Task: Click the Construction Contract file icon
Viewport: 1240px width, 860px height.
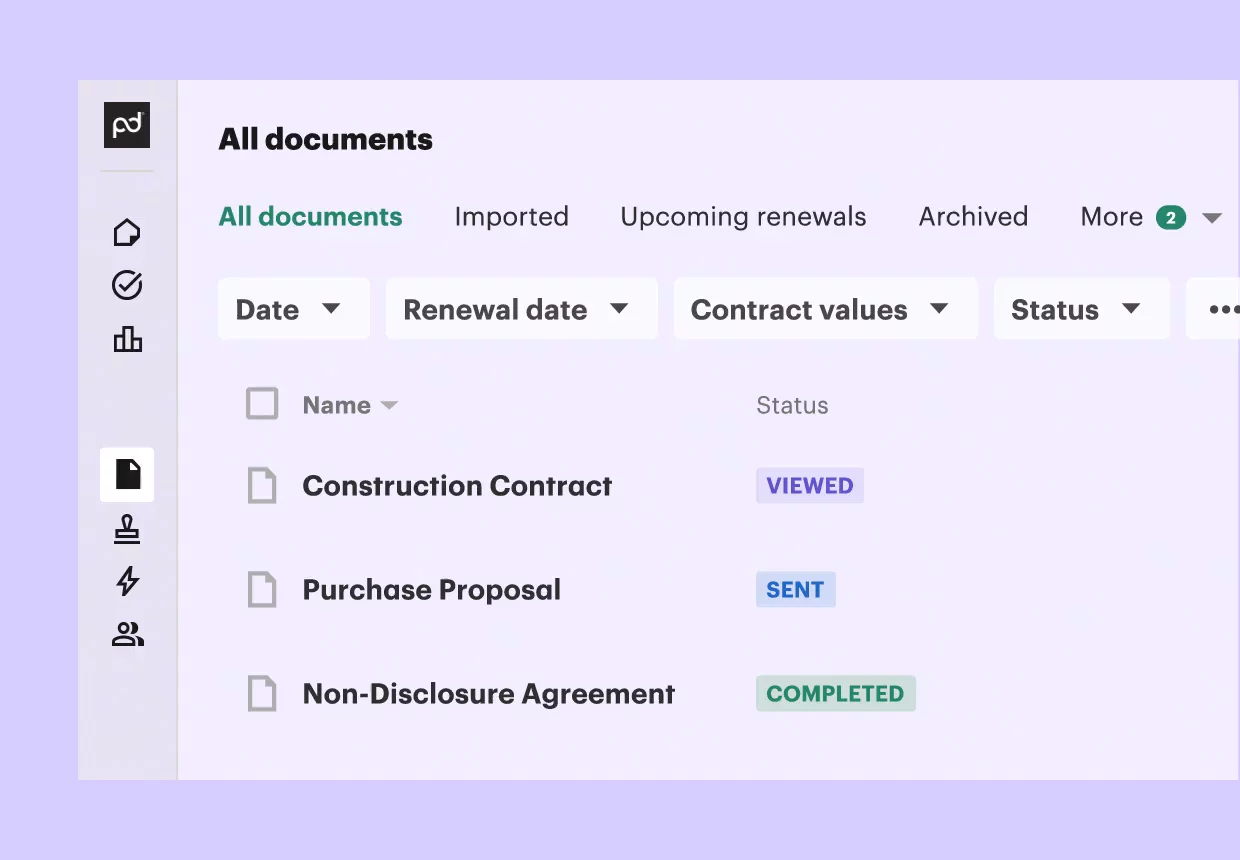Action: pos(262,486)
